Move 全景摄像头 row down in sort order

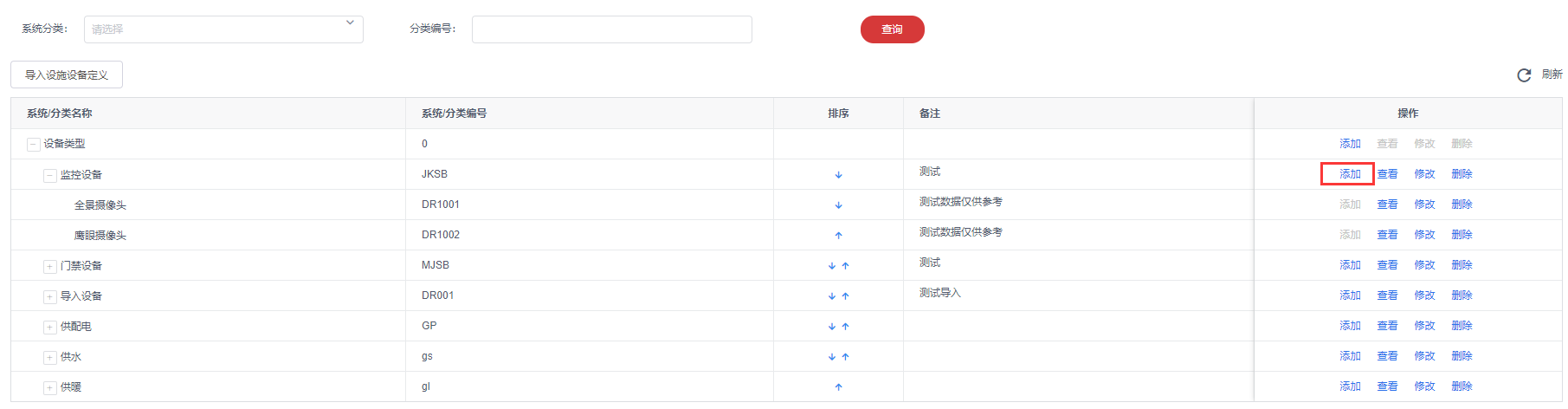pos(838,205)
